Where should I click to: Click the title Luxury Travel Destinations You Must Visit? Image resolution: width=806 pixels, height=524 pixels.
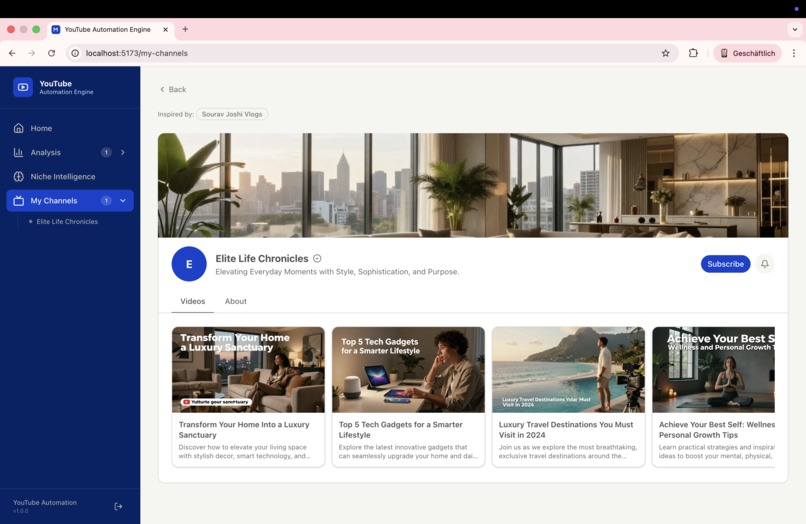(x=566, y=429)
